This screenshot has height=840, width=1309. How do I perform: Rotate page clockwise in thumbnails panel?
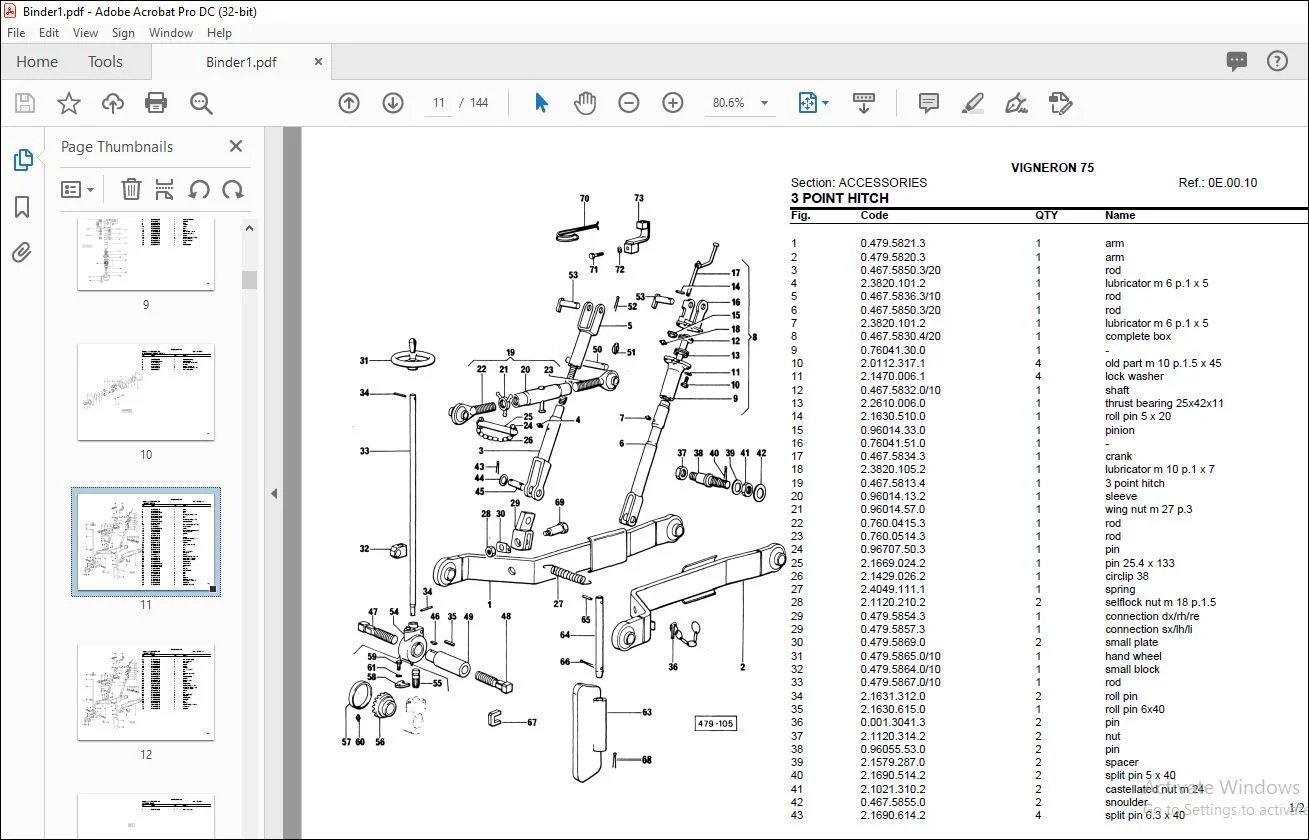coord(233,189)
